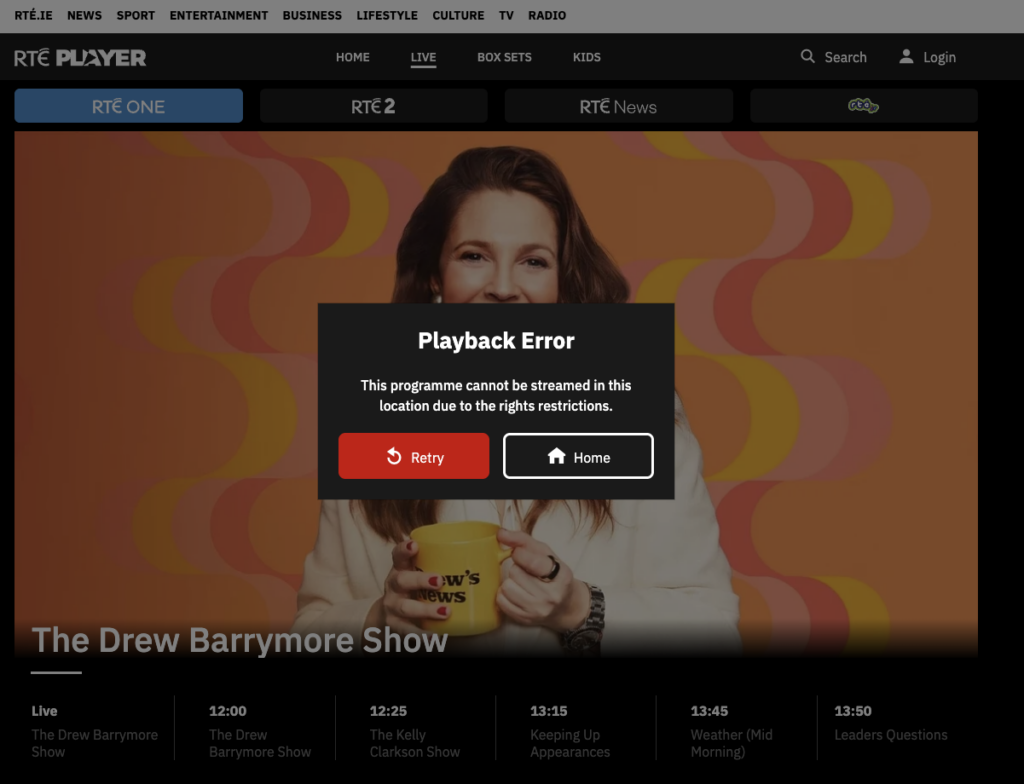Open BOX SETS section
Screen dimensions: 1024x784
tap(504, 57)
